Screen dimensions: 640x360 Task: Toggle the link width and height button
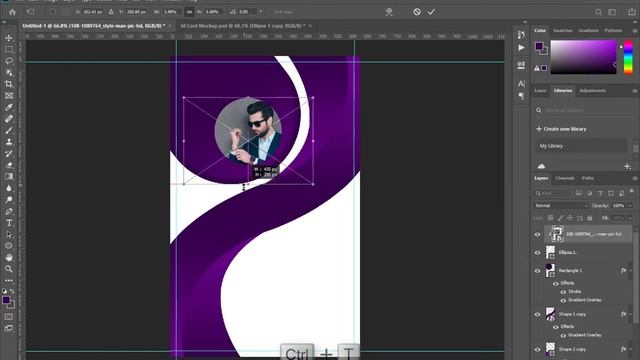pos(189,12)
